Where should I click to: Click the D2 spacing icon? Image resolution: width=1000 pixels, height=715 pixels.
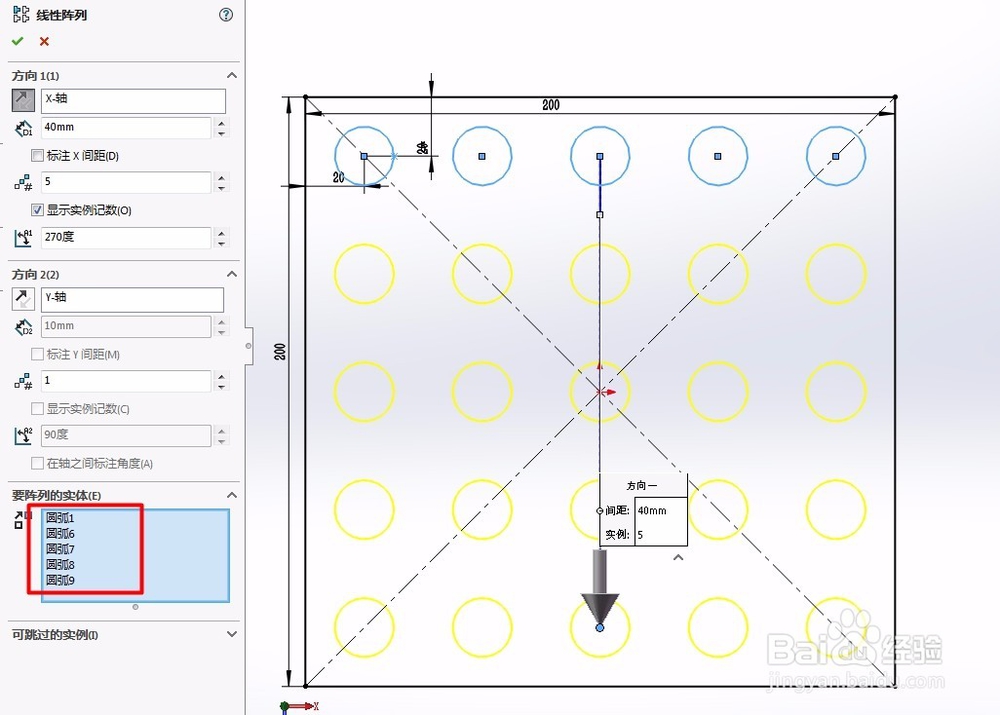pos(24,327)
